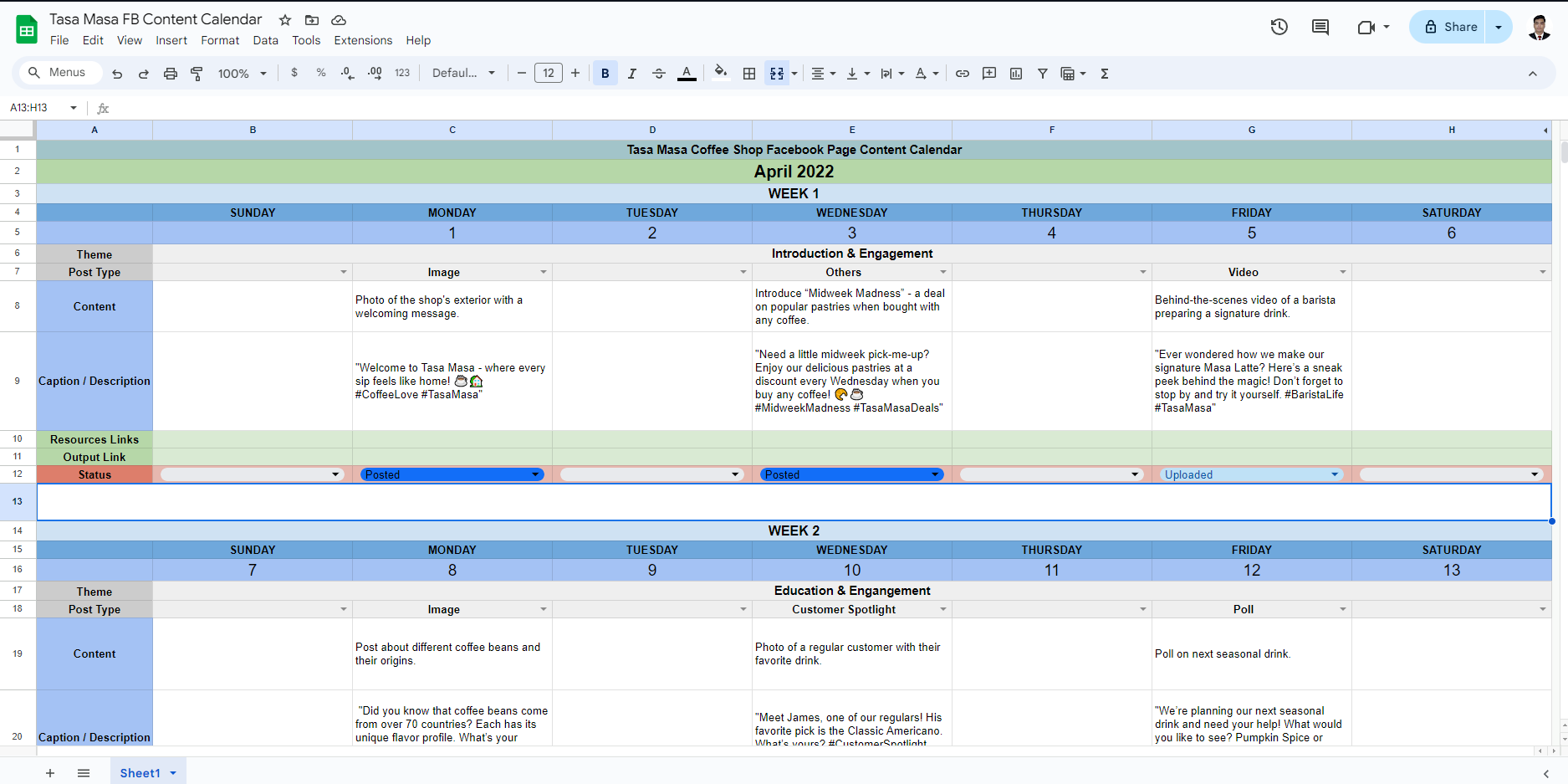Open the text rotation dropdown
The height and width of the screenshot is (784, 1568).
point(927,74)
